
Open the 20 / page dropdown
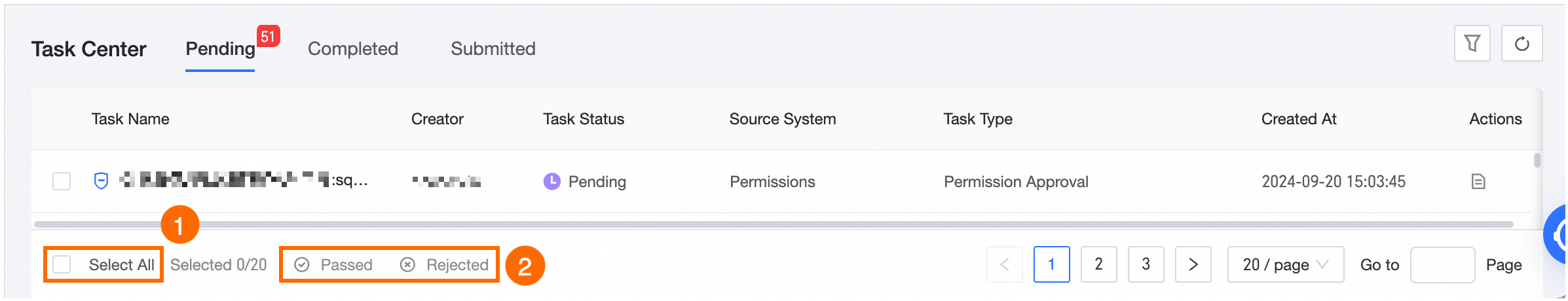pos(1285,264)
